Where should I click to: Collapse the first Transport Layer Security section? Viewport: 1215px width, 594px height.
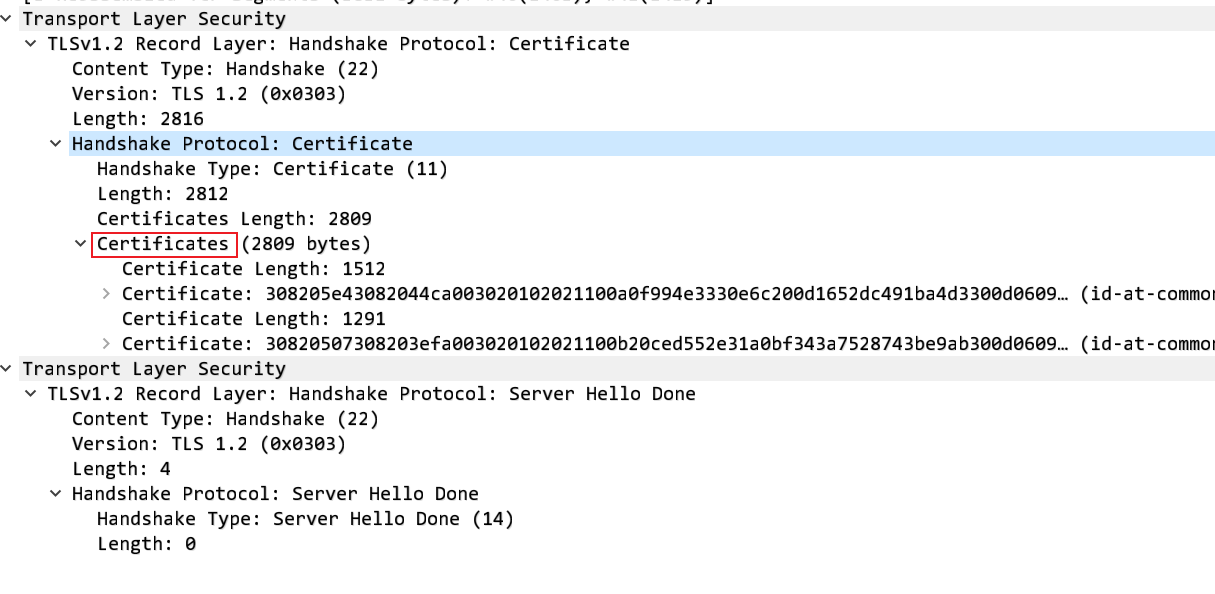(8, 19)
